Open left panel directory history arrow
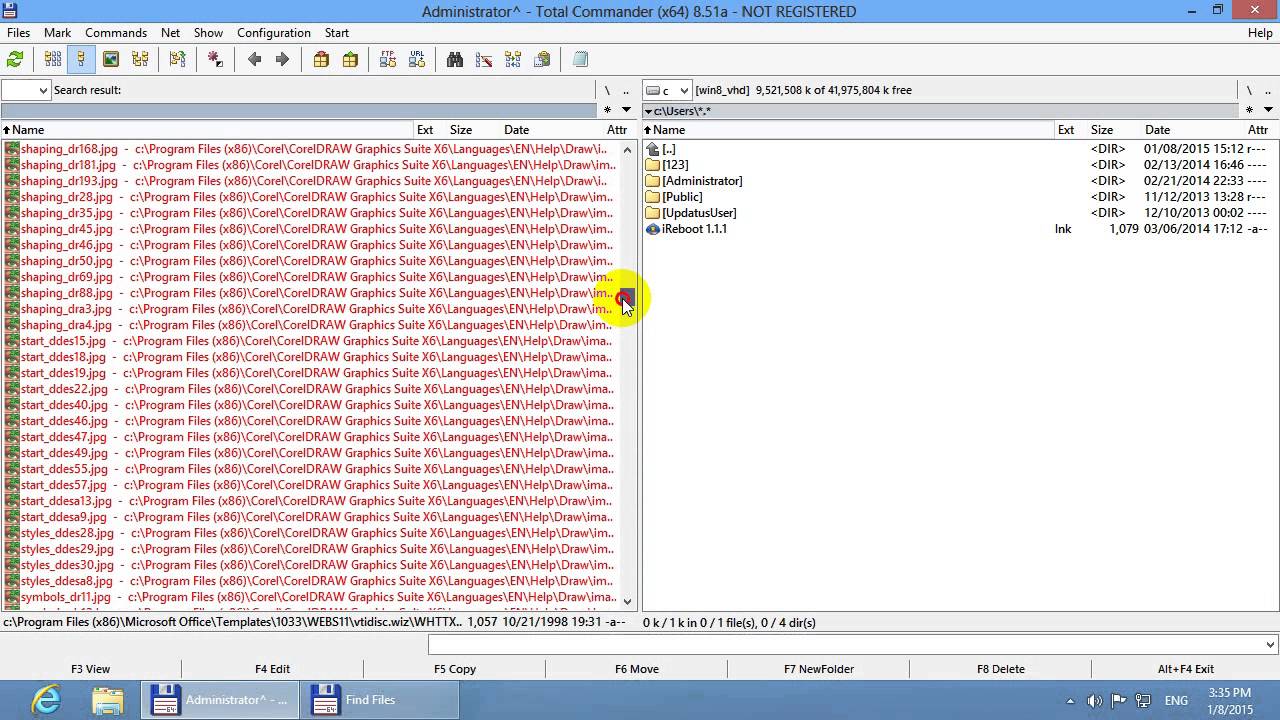 click(626, 110)
